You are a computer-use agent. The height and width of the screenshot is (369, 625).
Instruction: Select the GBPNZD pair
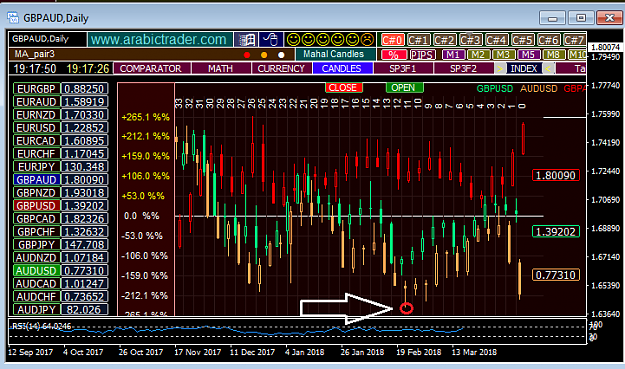37,193
